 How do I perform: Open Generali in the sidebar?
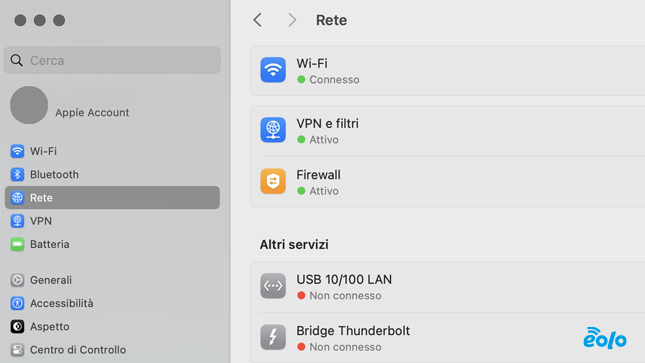pos(112,280)
